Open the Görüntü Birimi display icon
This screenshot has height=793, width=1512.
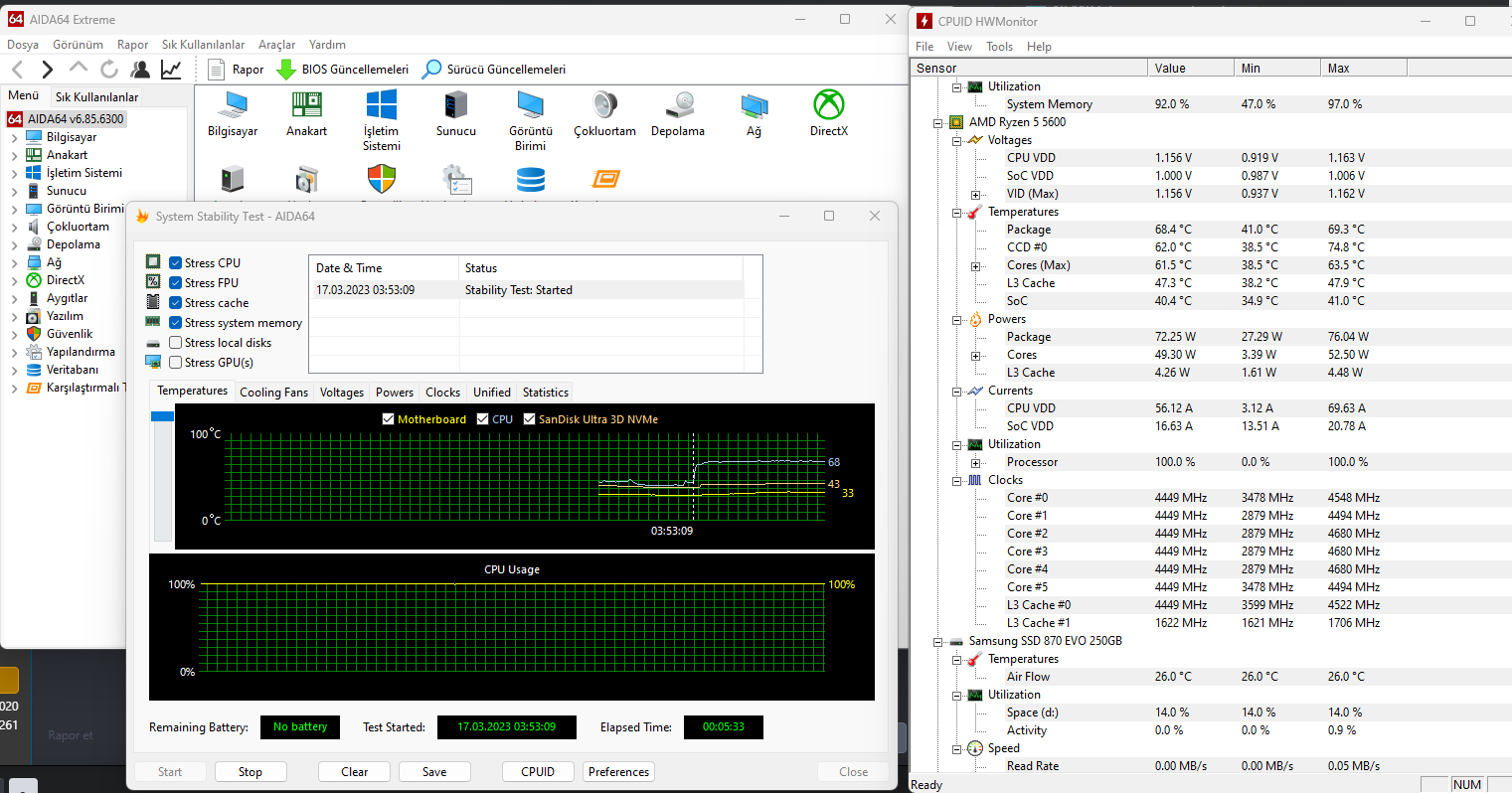click(530, 104)
